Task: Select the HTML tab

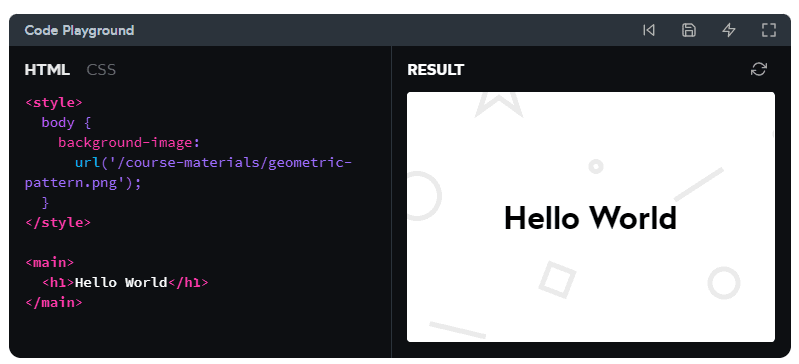Action: coord(47,70)
